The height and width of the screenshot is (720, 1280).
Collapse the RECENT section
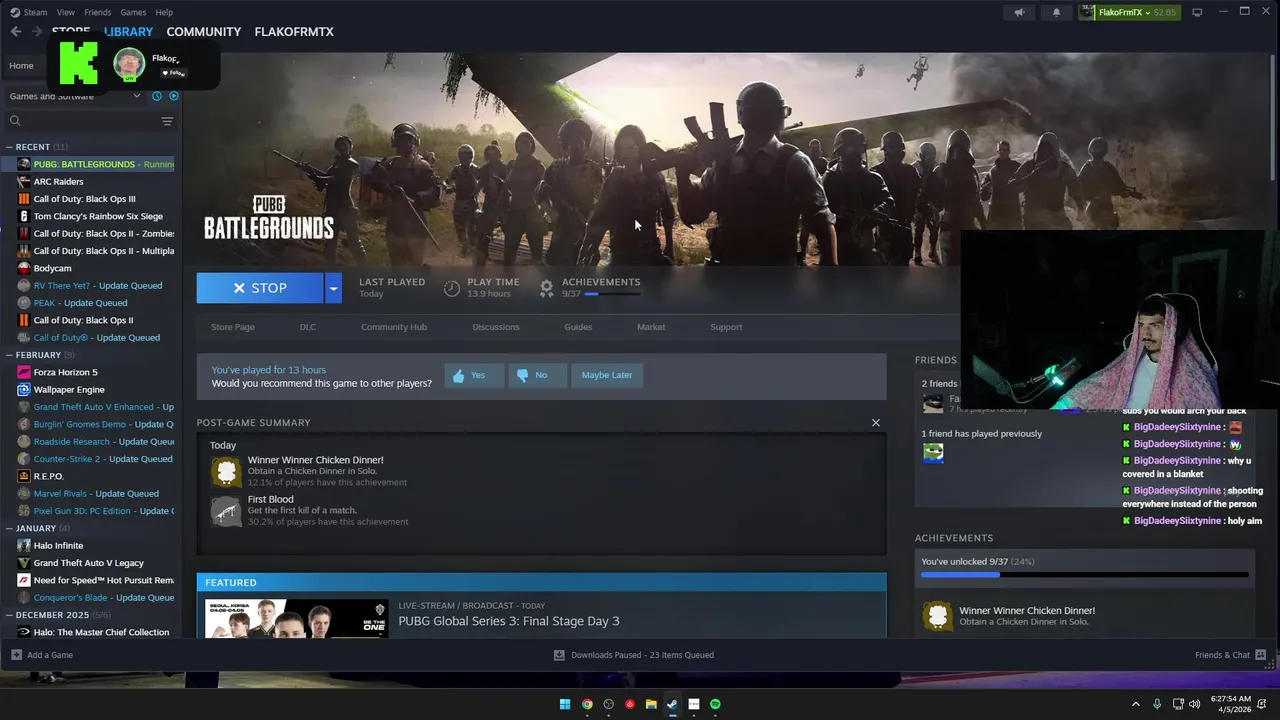tap(9, 147)
